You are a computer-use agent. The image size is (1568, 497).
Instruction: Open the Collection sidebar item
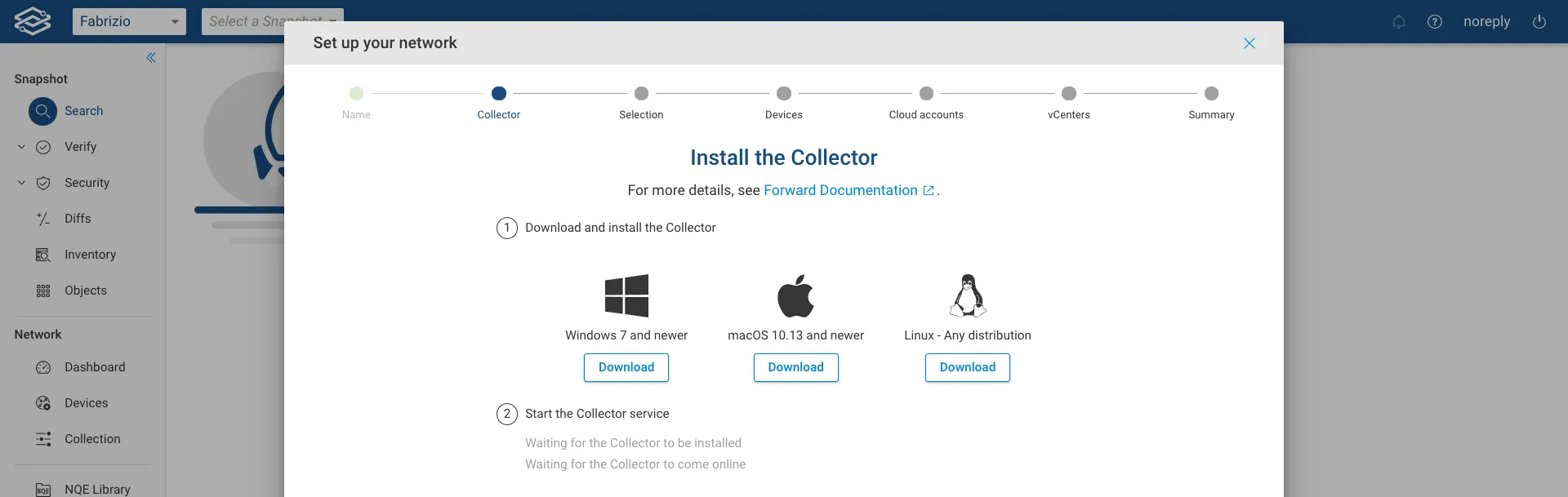(x=92, y=439)
